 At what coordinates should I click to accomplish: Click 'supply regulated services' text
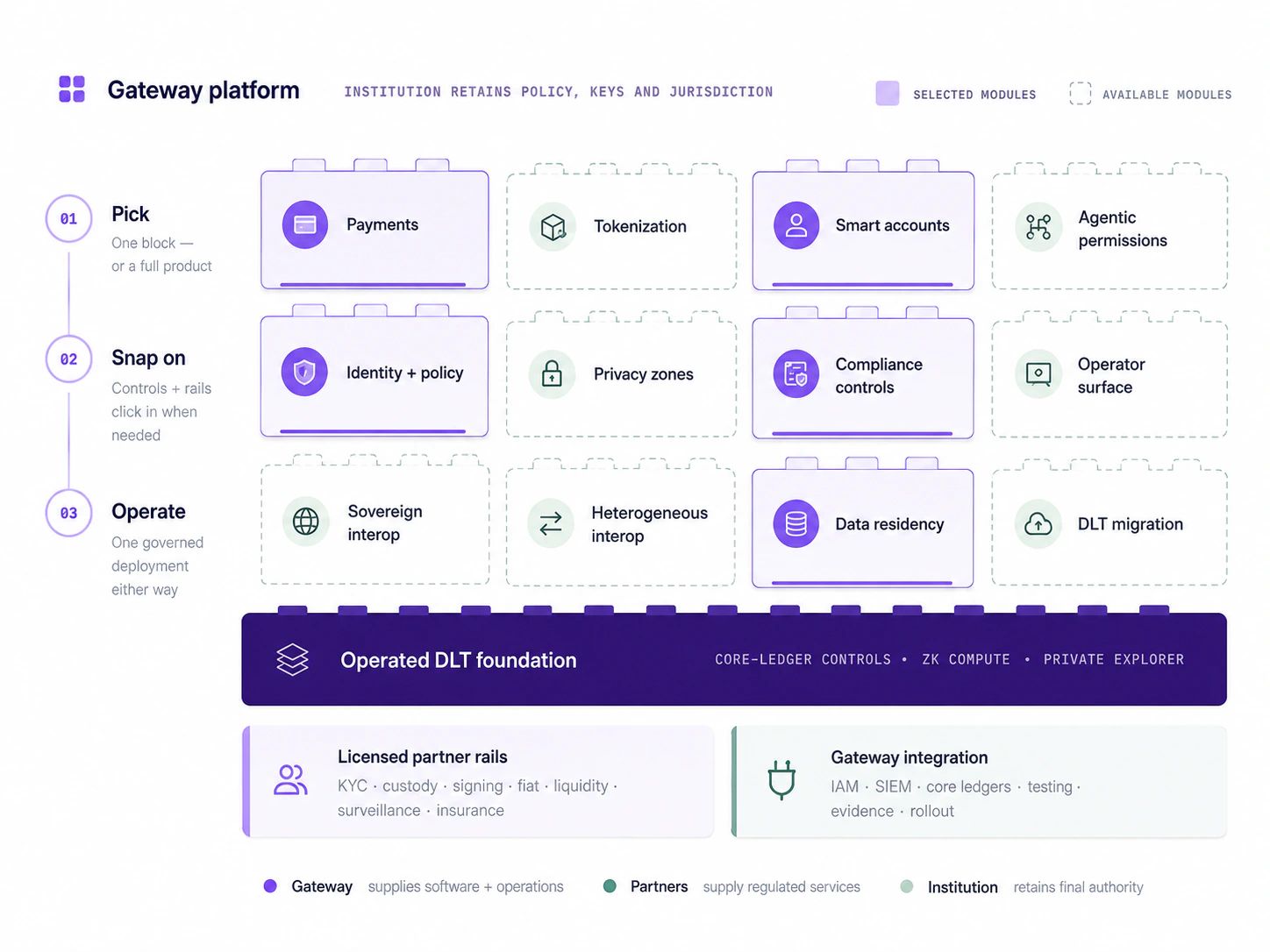(x=781, y=886)
